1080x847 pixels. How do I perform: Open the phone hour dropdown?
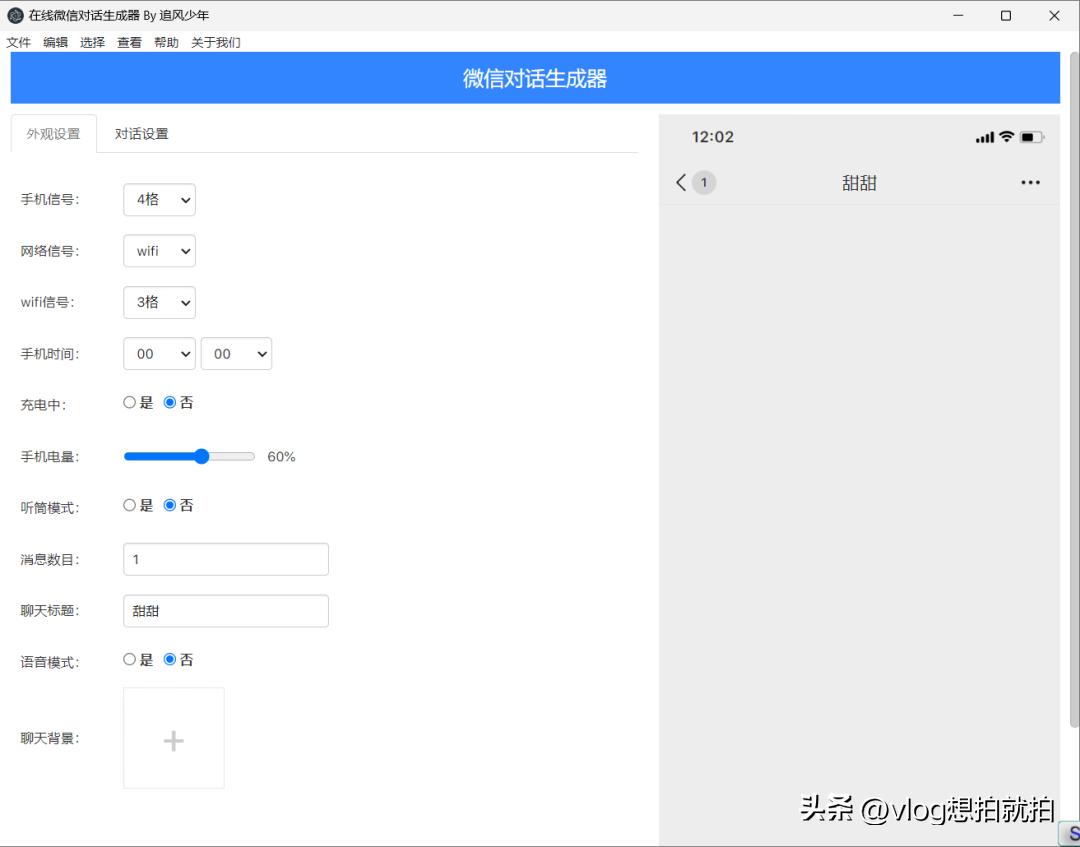159,353
